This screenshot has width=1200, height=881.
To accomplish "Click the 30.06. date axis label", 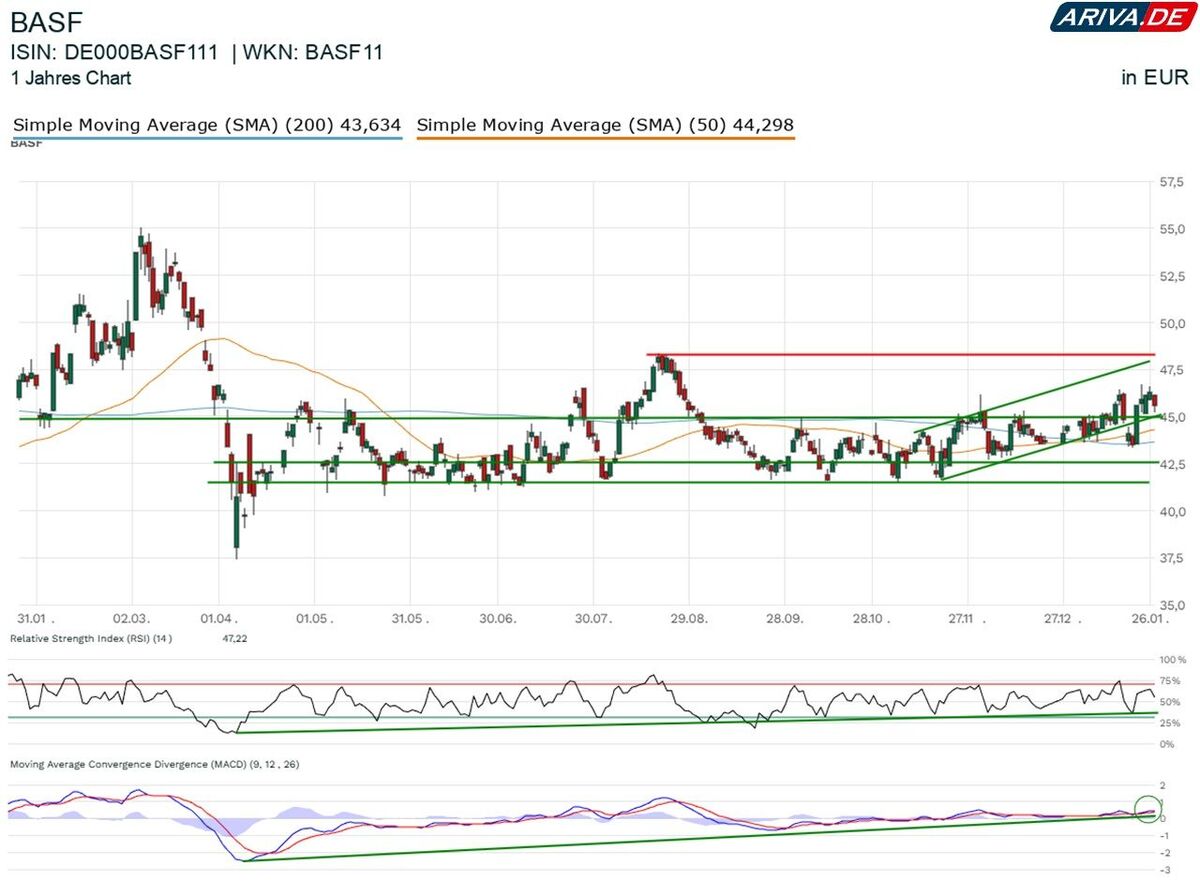I will (x=498, y=619).
